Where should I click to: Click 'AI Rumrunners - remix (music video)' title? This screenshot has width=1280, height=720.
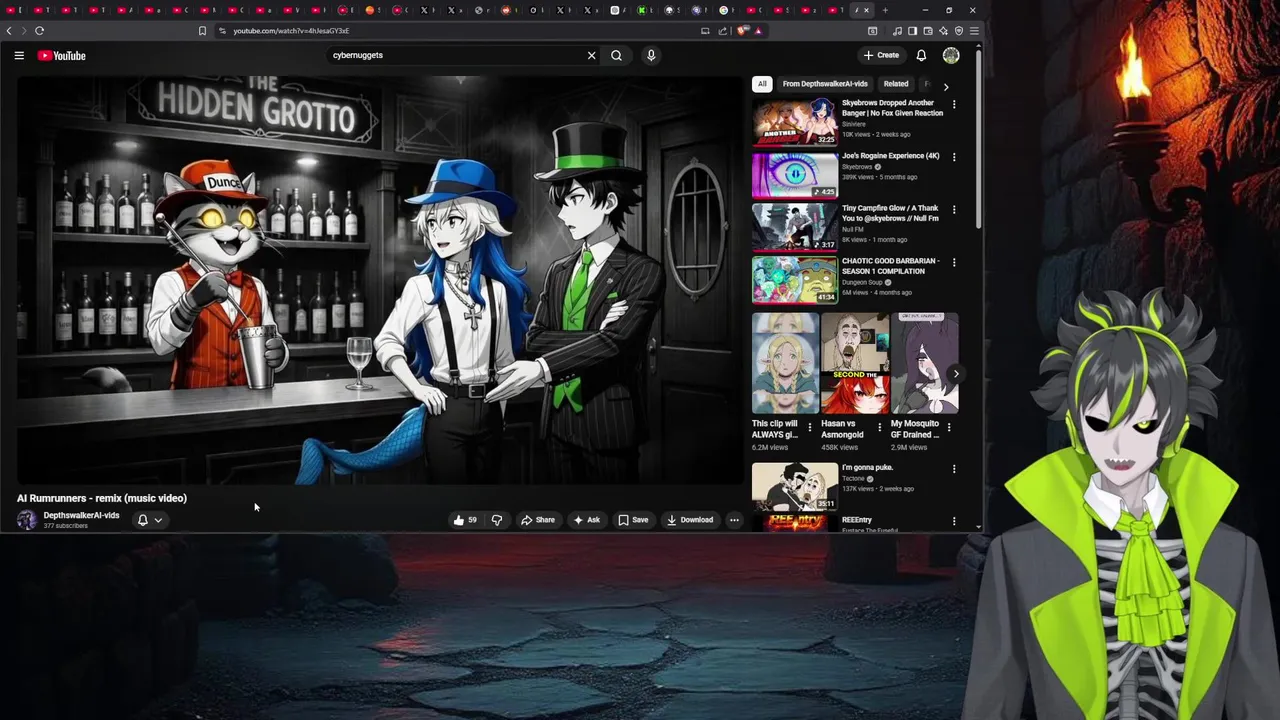point(102,498)
